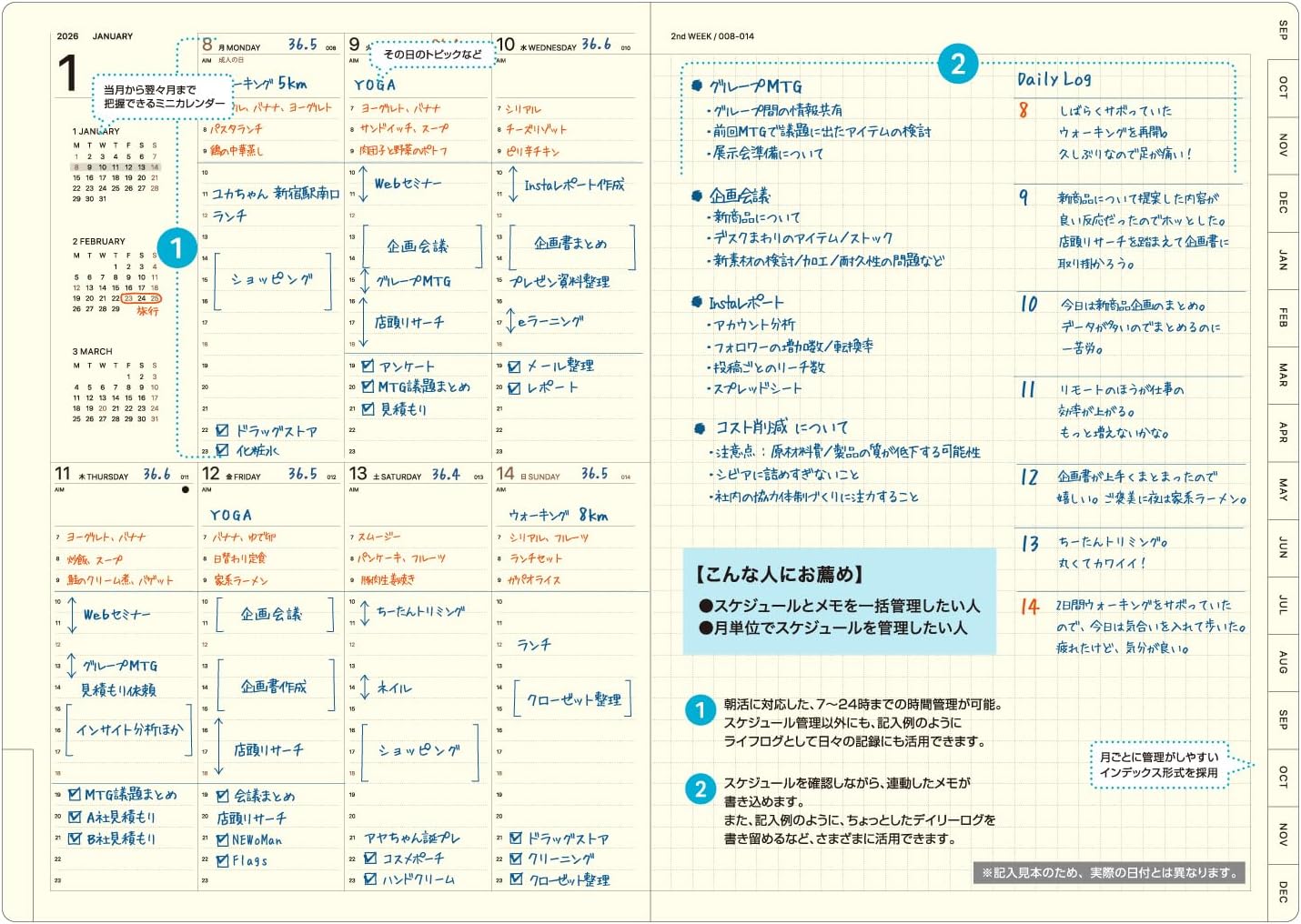The image size is (1301, 924).
Task: Toggle the 会議まとめ checkbox
Action: click(222, 795)
